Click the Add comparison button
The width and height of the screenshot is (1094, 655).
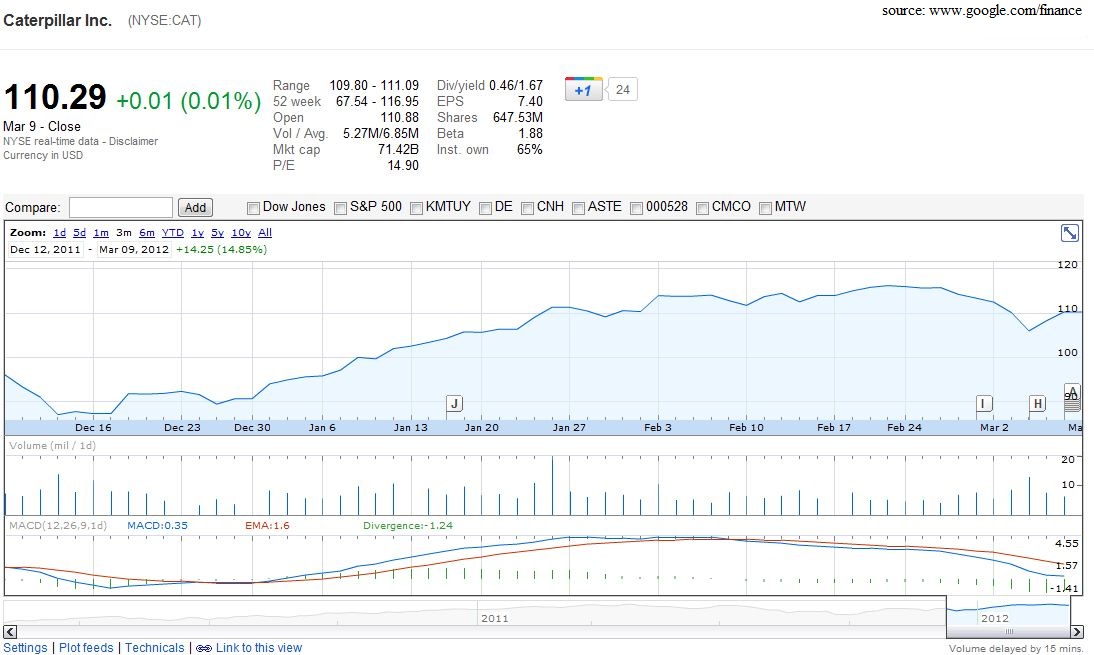pyautogui.click(x=195, y=207)
